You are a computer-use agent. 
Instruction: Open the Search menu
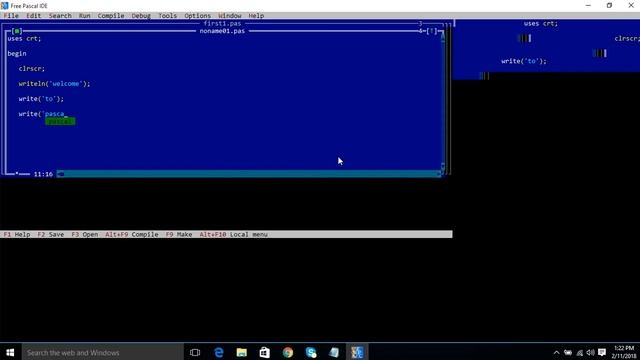point(60,16)
